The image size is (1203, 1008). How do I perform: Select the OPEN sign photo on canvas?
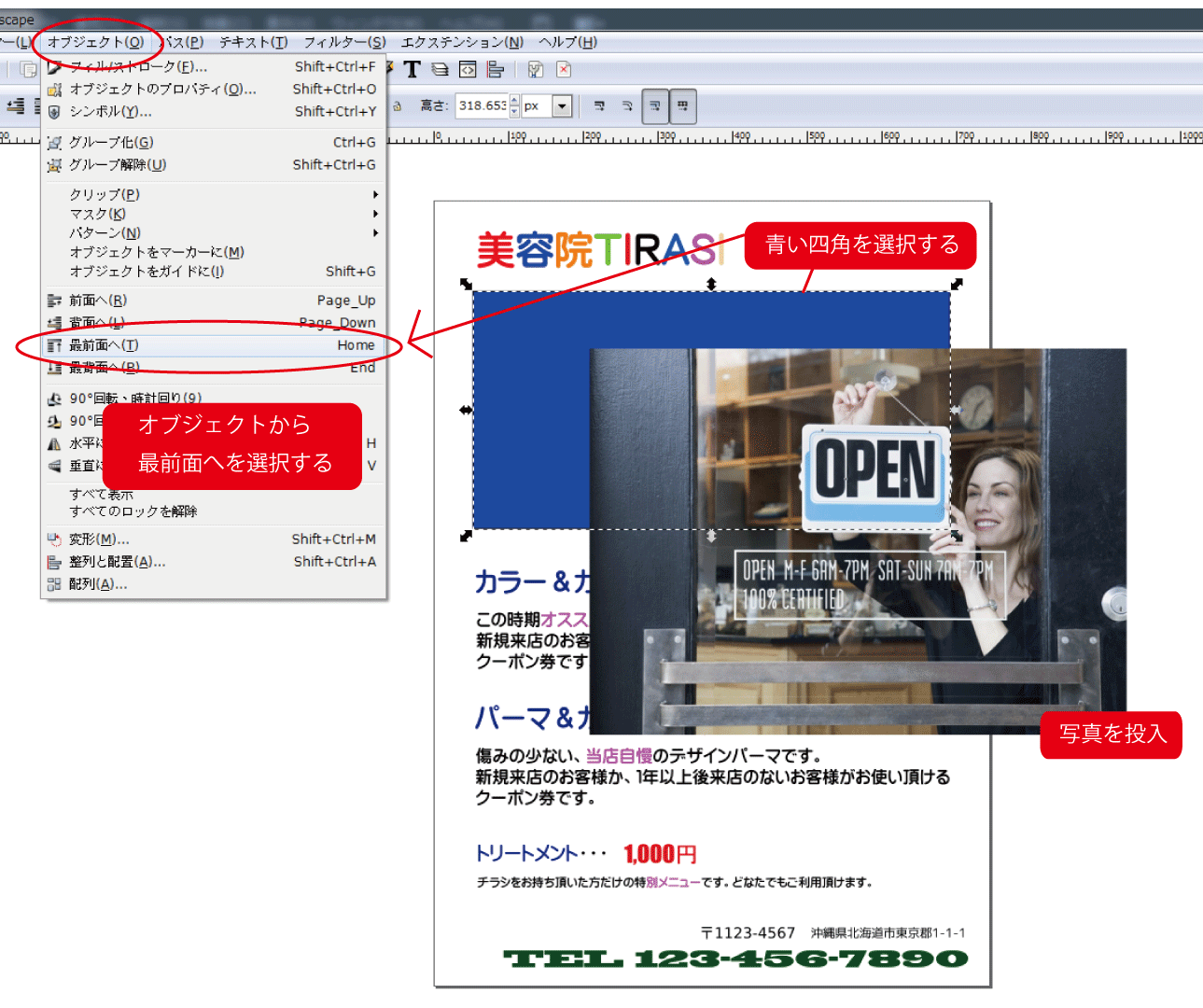(x=858, y=541)
